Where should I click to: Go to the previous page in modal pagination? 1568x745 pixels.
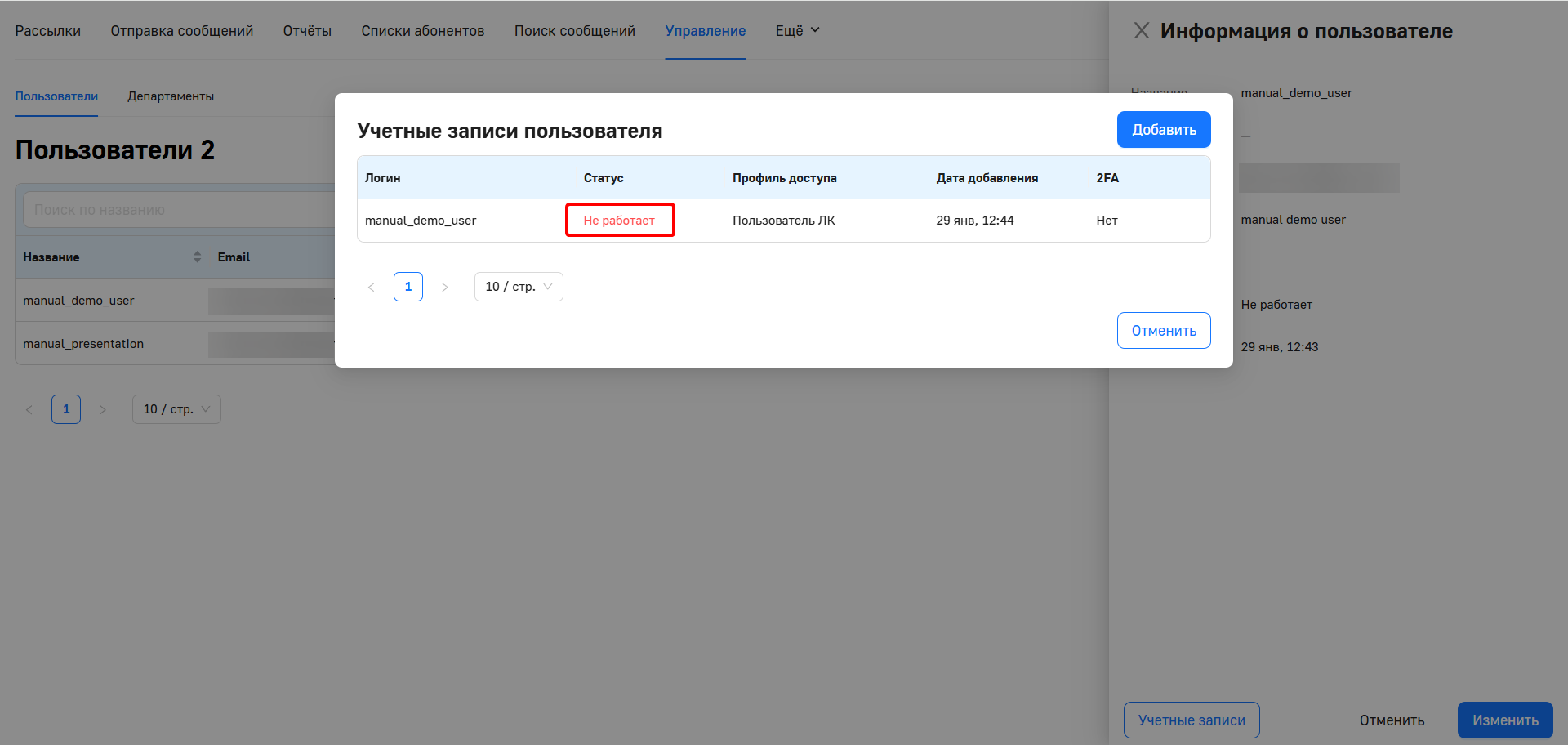point(372,287)
